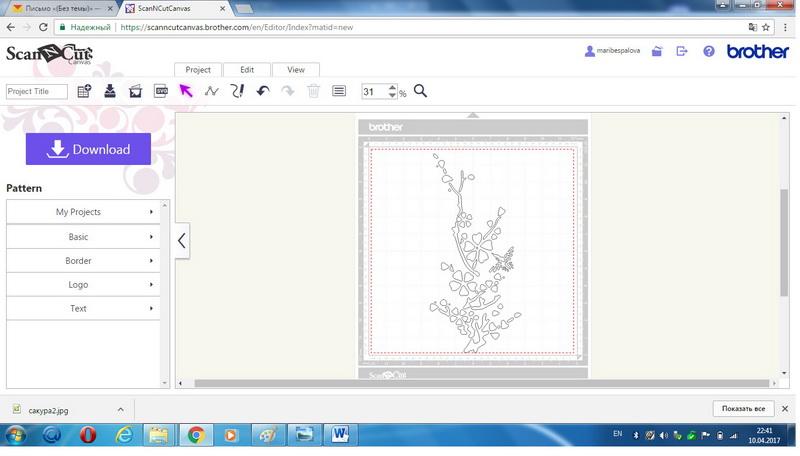
Task: Open the properties list icon
Action: click(339, 91)
